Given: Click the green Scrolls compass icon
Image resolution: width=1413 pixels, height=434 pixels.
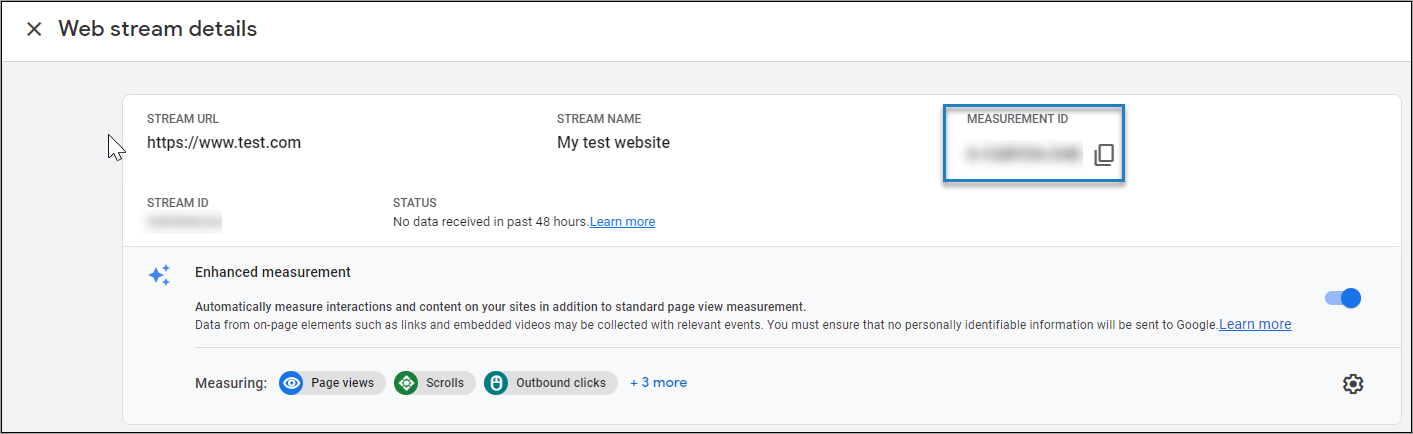Looking at the screenshot, I should point(406,383).
